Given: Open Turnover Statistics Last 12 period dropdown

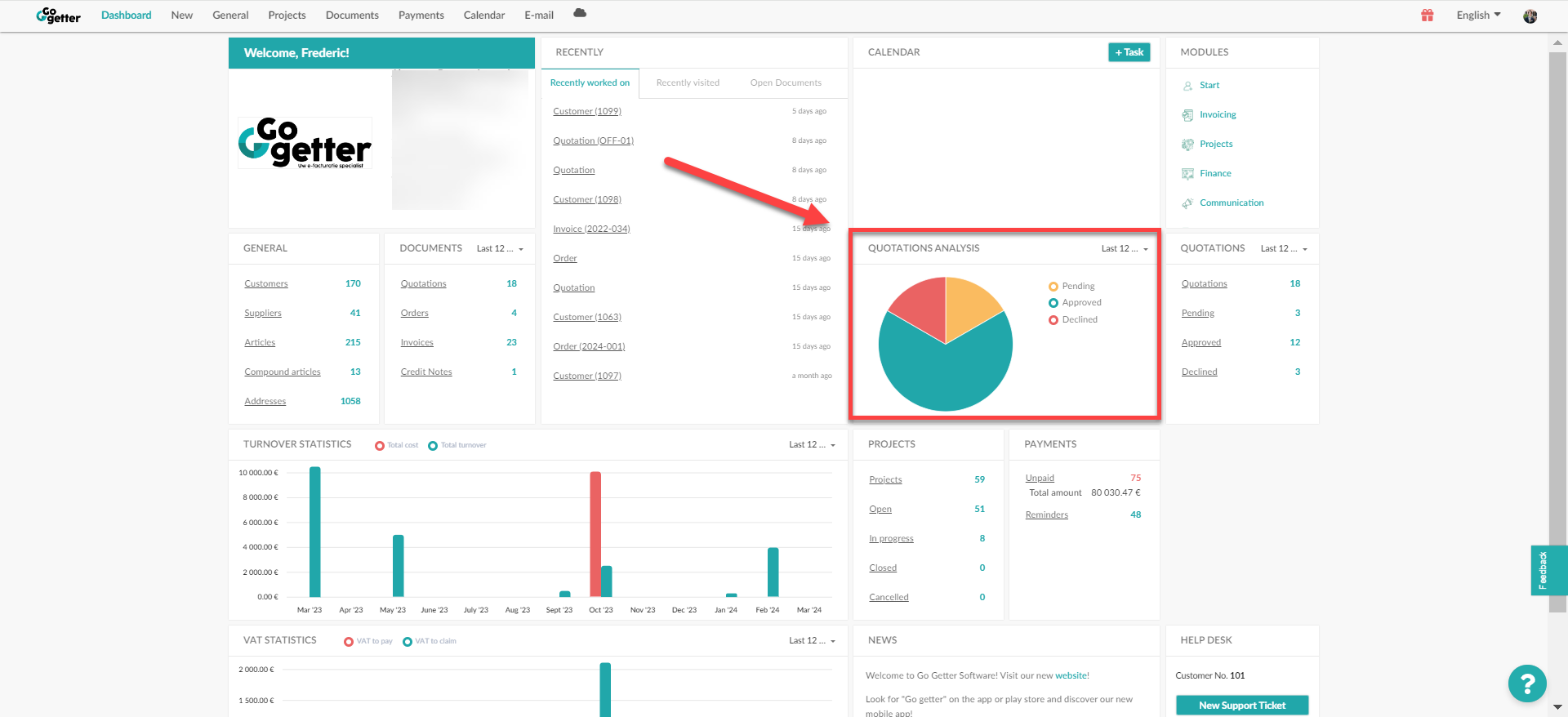Looking at the screenshot, I should click(812, 445).
